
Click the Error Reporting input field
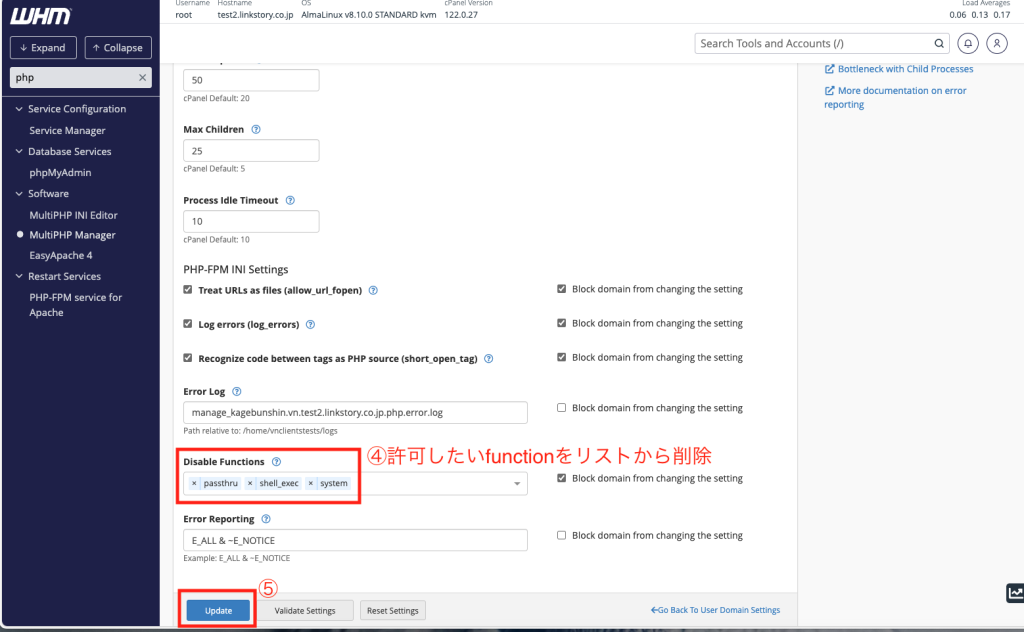(355, 540)
